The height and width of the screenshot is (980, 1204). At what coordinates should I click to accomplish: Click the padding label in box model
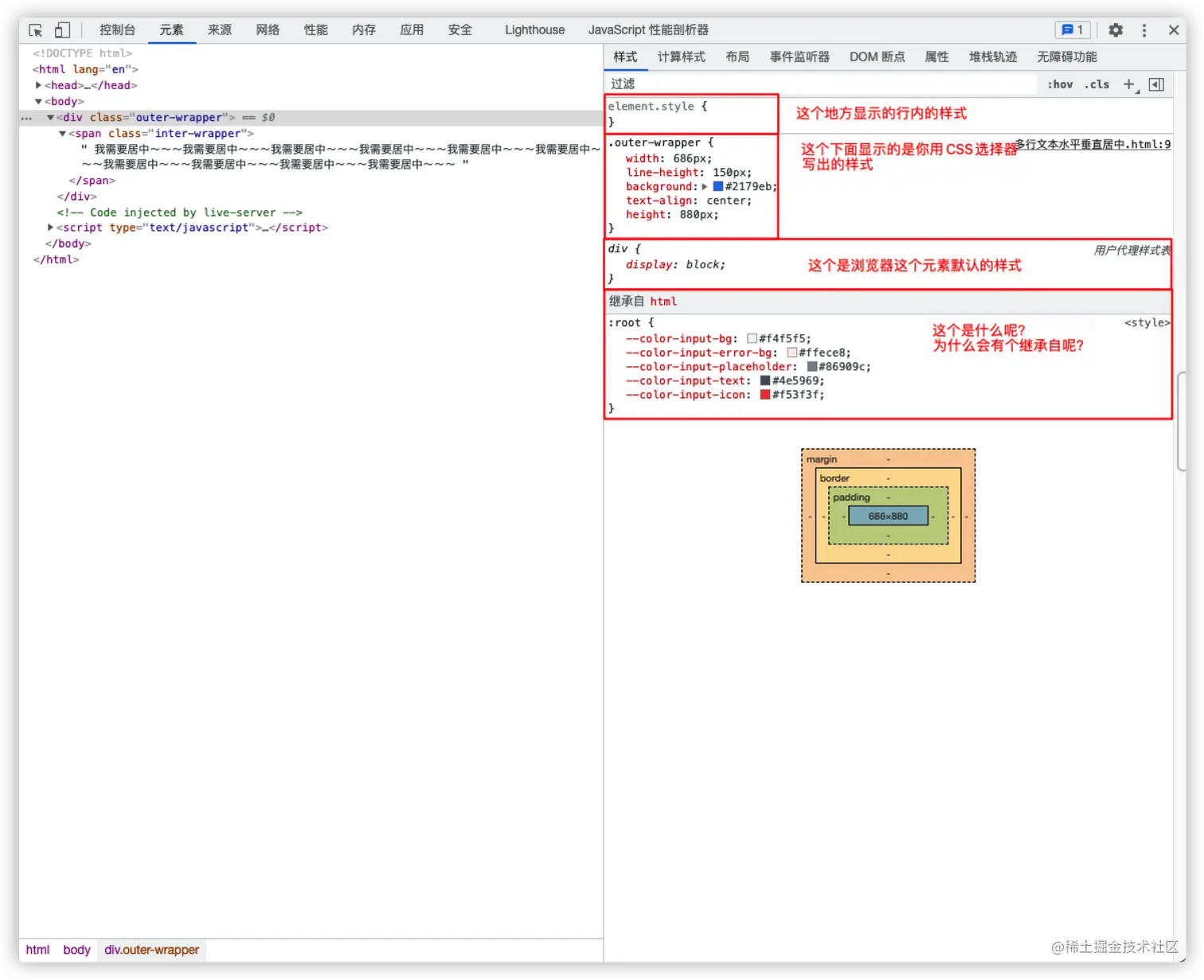click(x=851, y=498)
